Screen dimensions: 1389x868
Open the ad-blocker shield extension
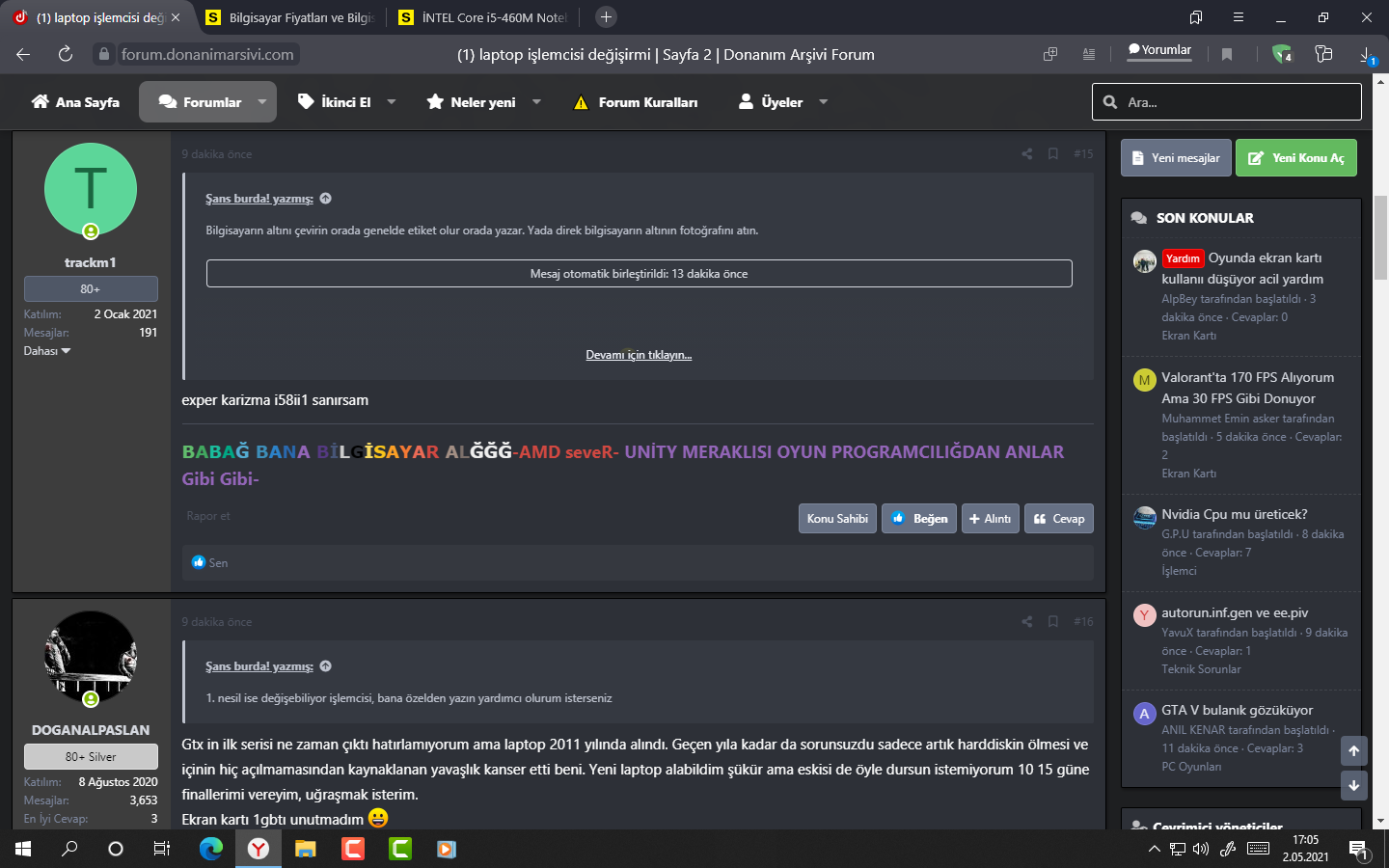point(1281,54)
